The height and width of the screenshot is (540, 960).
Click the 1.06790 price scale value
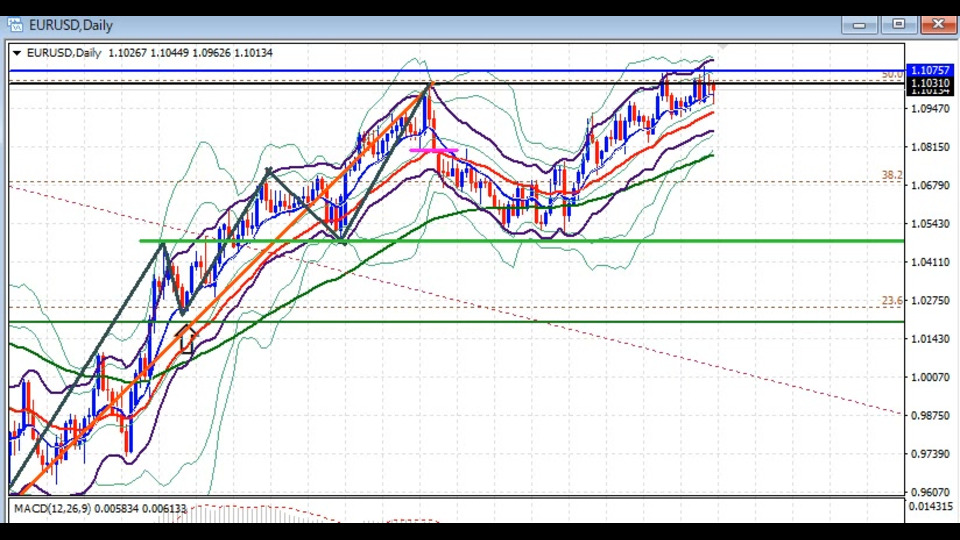click(930, 186)
